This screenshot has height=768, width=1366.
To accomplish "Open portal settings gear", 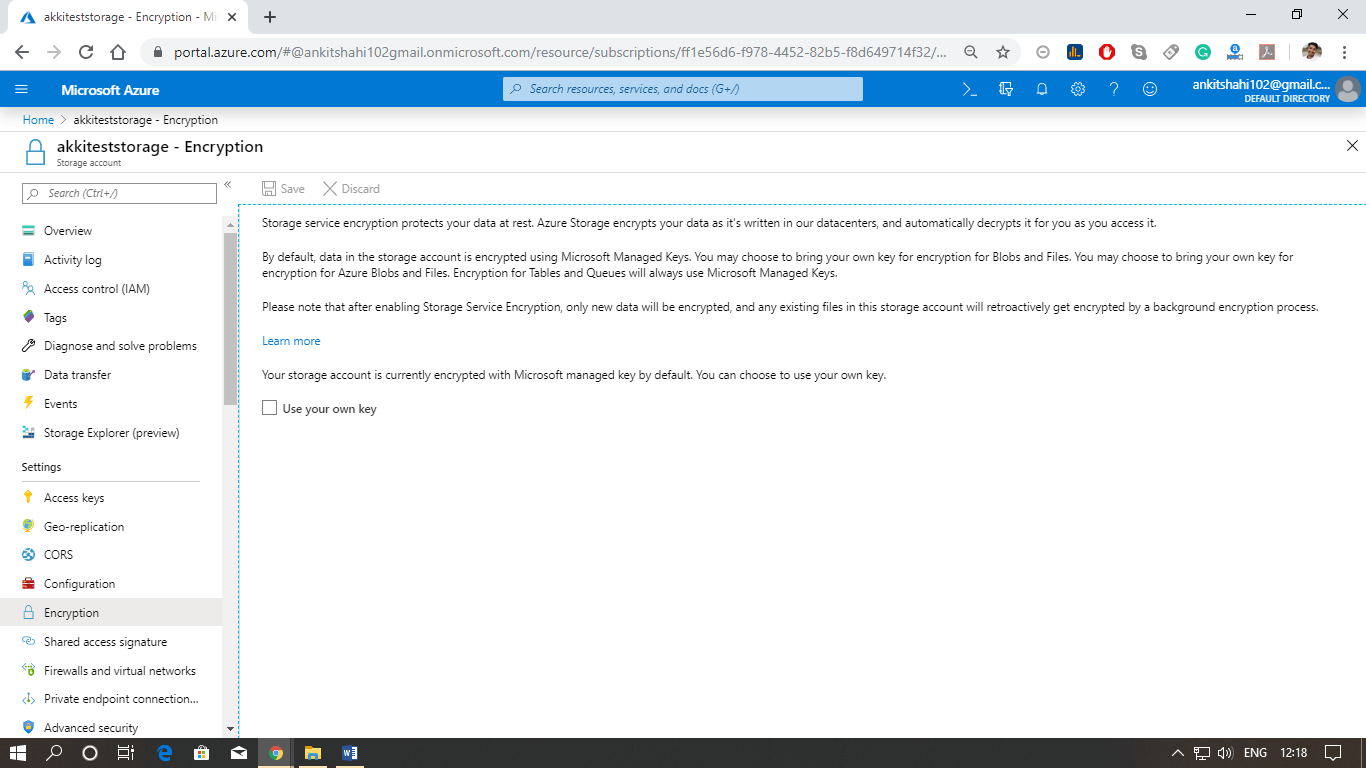I will 1078,89.
